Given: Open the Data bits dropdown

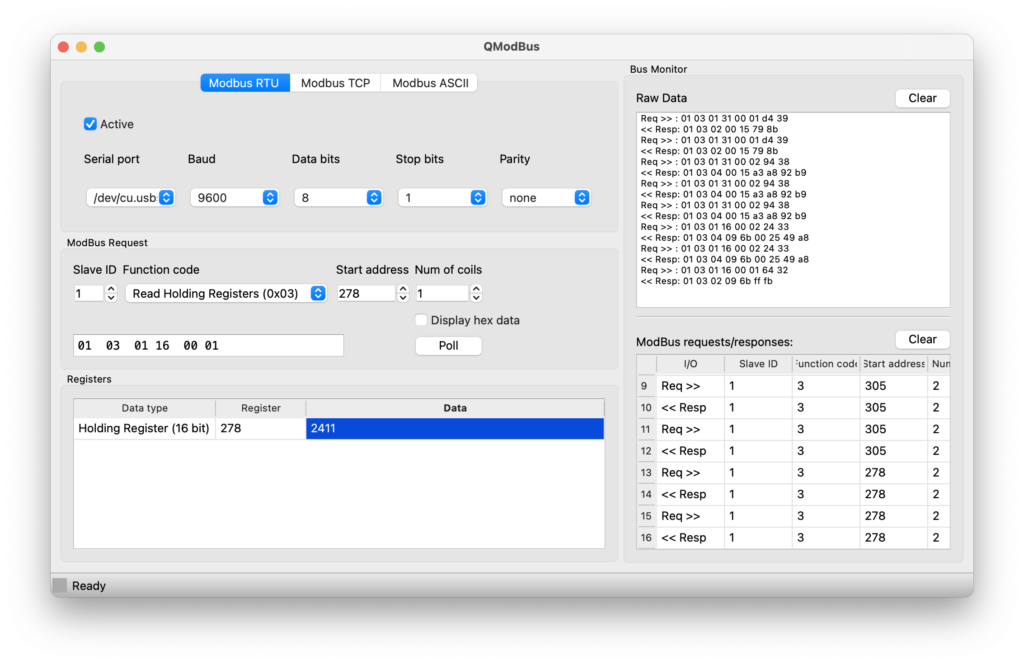Looking at the screenshot, I should (339, 198).
